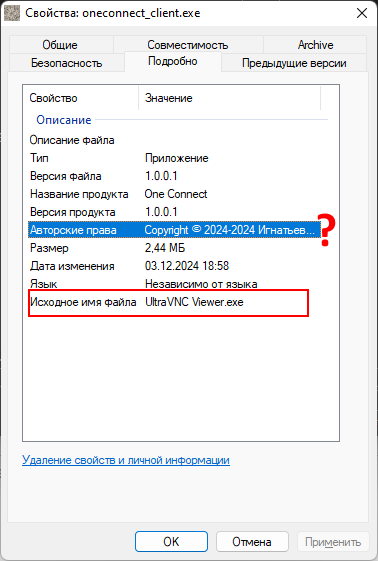Viewport: 378px width, 561px height.
Task: Open Удаление свойств и личной информации link
Action: click(126, 460)
